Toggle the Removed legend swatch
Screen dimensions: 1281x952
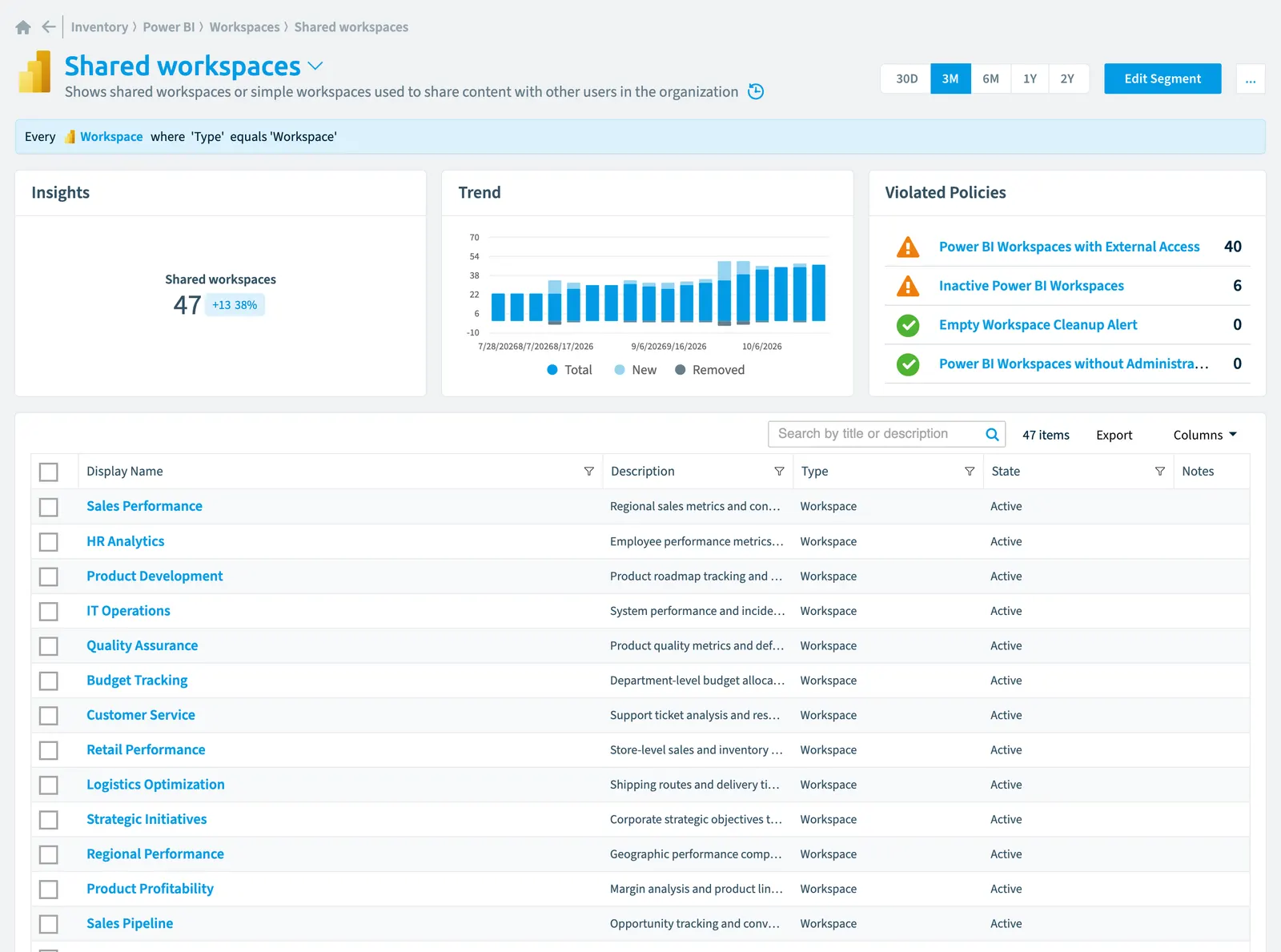pos(681,370)
